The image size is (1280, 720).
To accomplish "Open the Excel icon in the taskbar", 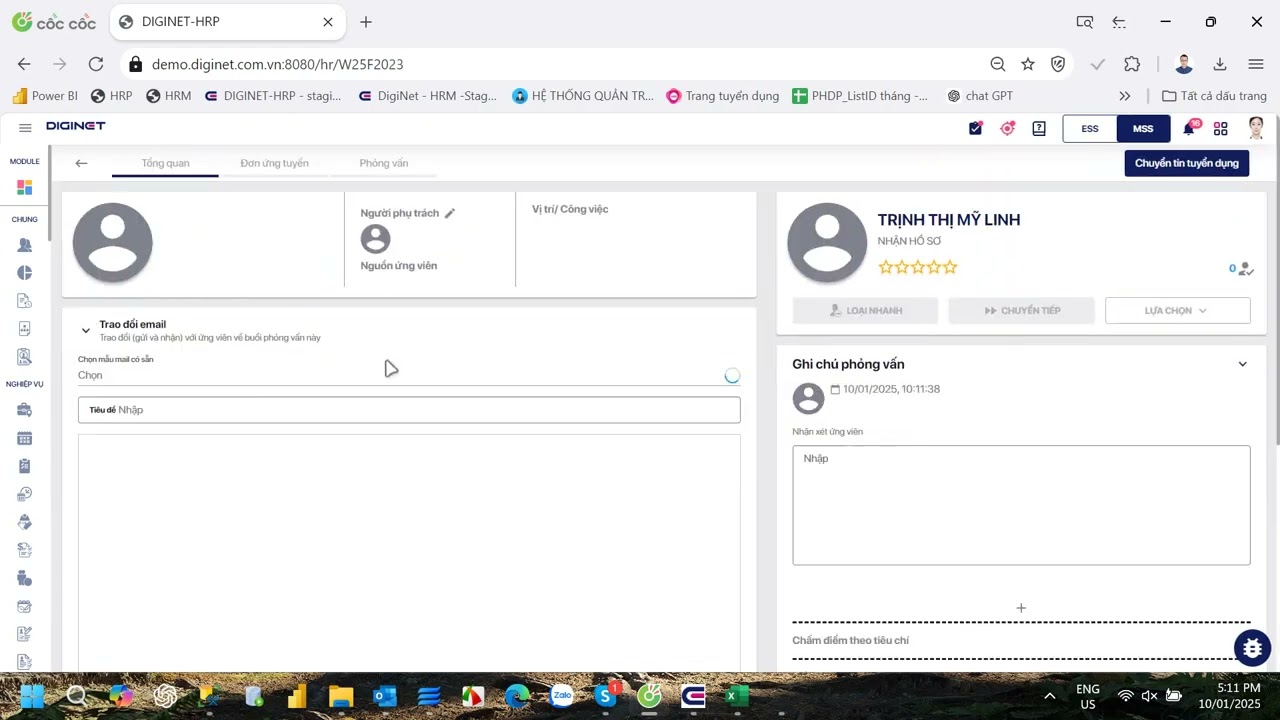I will [736, 696].
